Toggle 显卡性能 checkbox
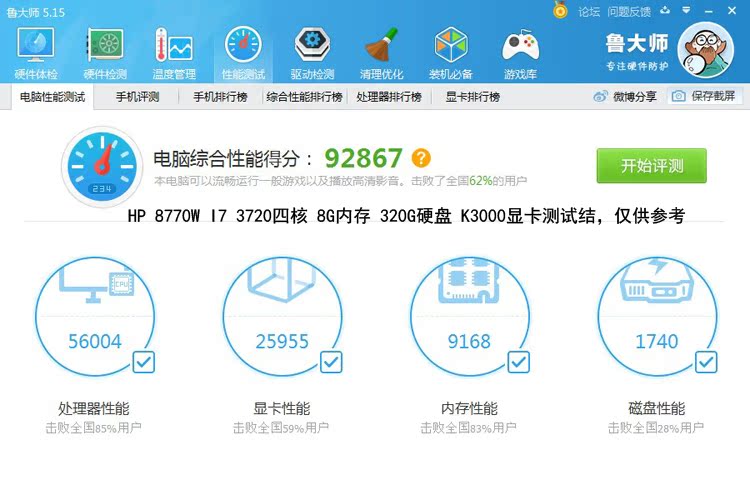750x500 pixels. click(x=331, y=362)
